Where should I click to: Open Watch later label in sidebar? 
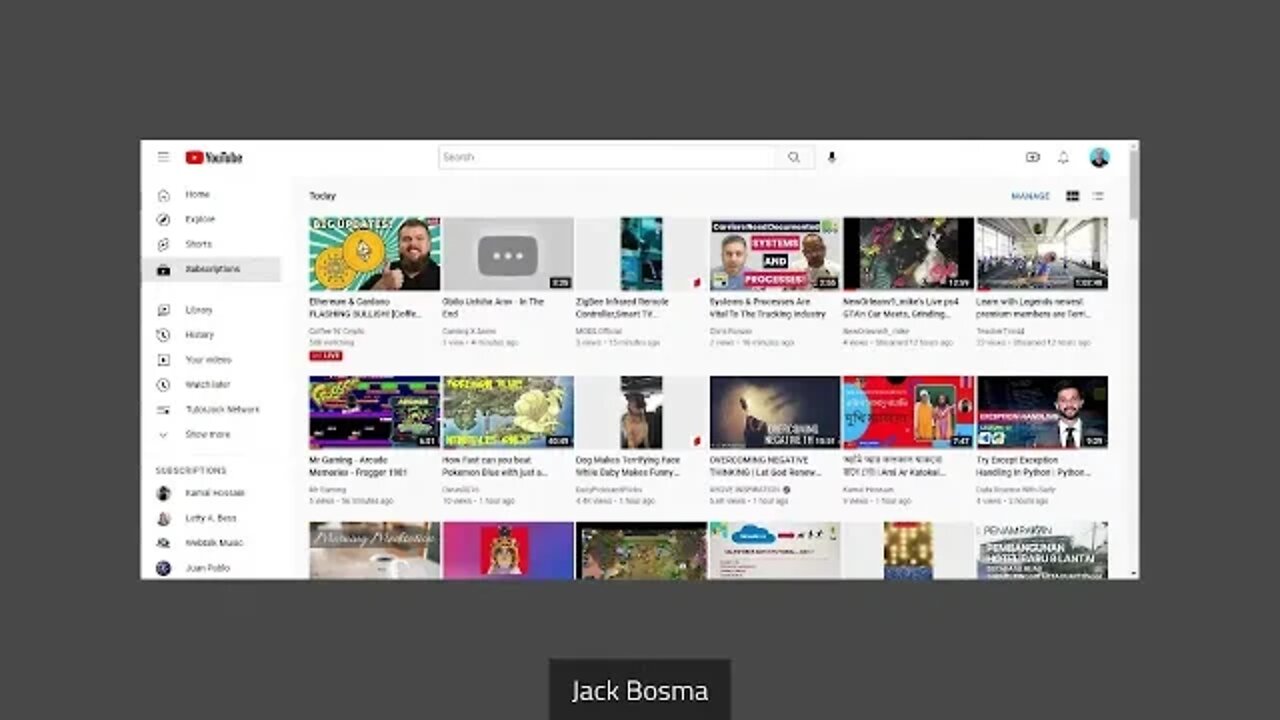(x=207, y=385)
